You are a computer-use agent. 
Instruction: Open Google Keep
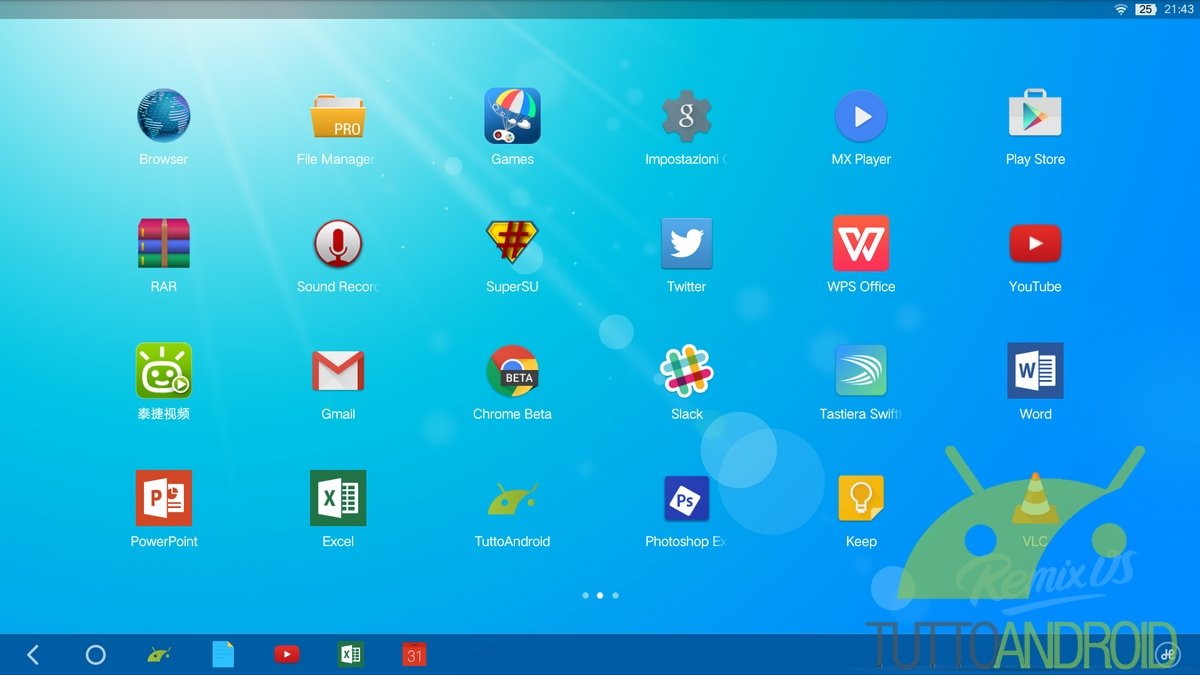[861, 498]
